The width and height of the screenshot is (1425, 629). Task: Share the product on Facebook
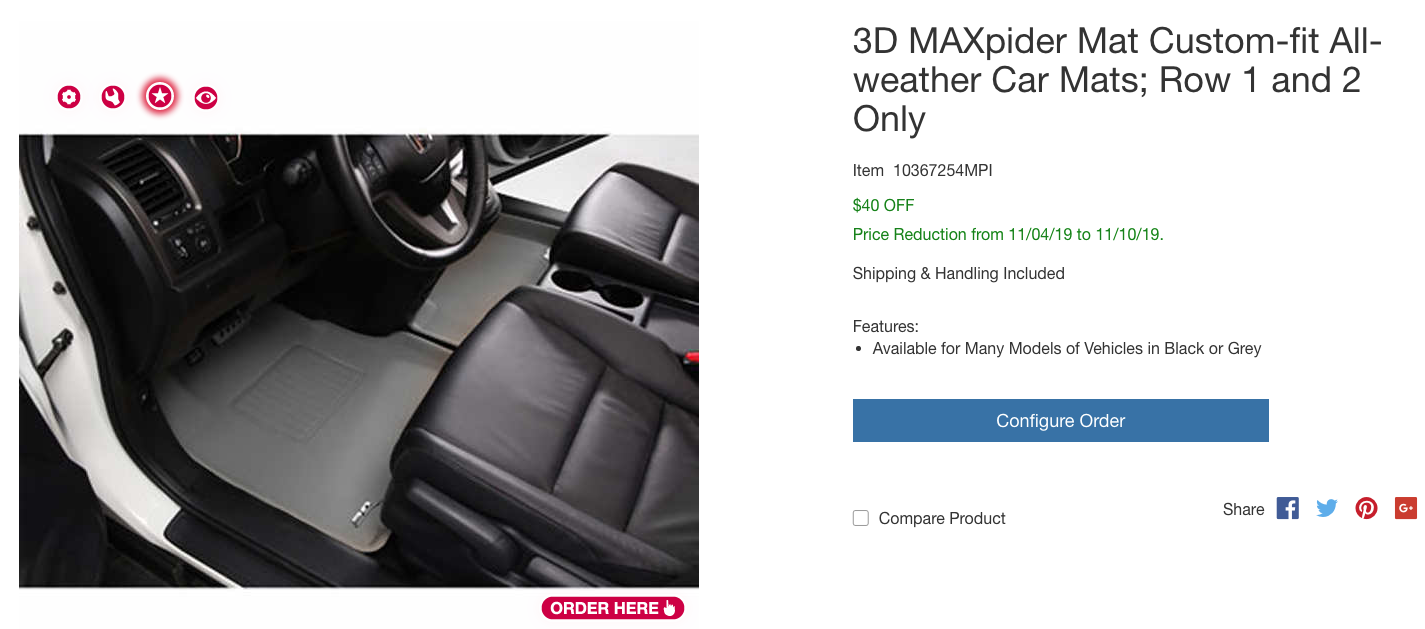pyautogui.click(x=1288, y=508)
